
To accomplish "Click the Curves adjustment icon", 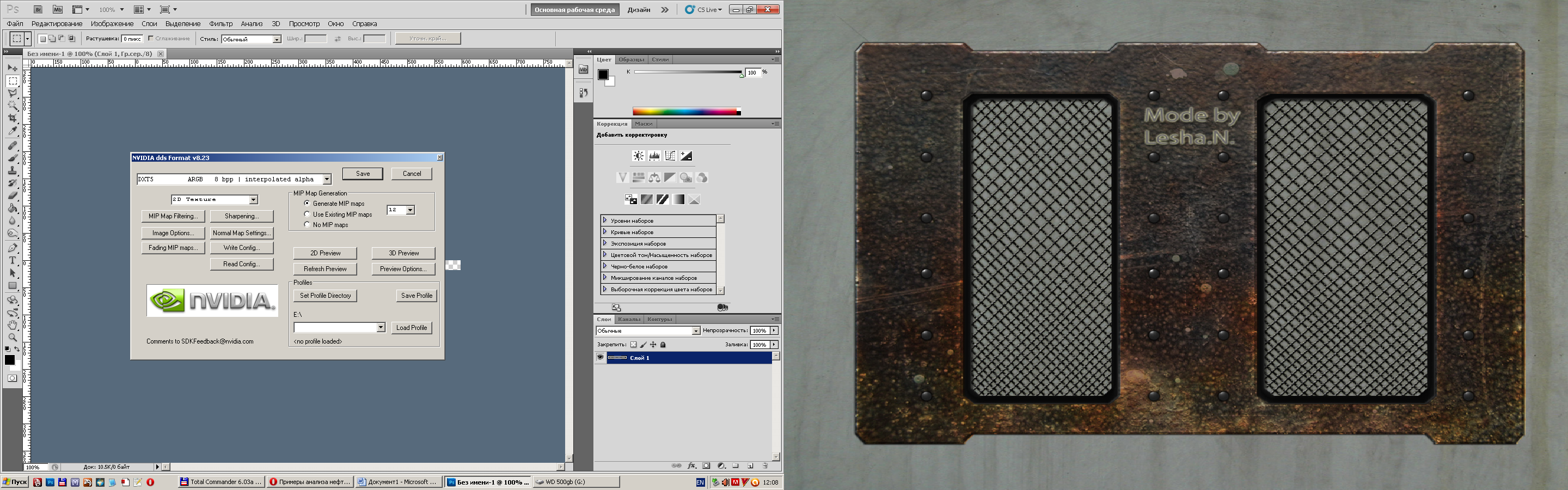I will click(x=670, y=156).
